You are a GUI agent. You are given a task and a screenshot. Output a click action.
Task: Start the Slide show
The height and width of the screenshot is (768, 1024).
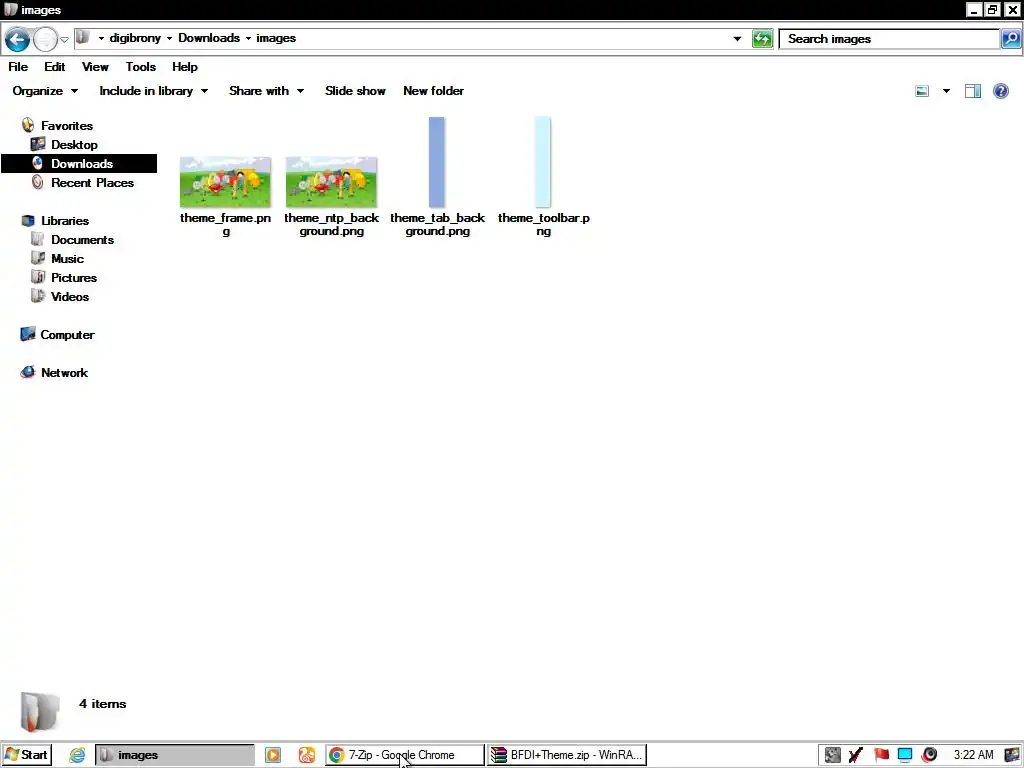[x=355, y=91]
